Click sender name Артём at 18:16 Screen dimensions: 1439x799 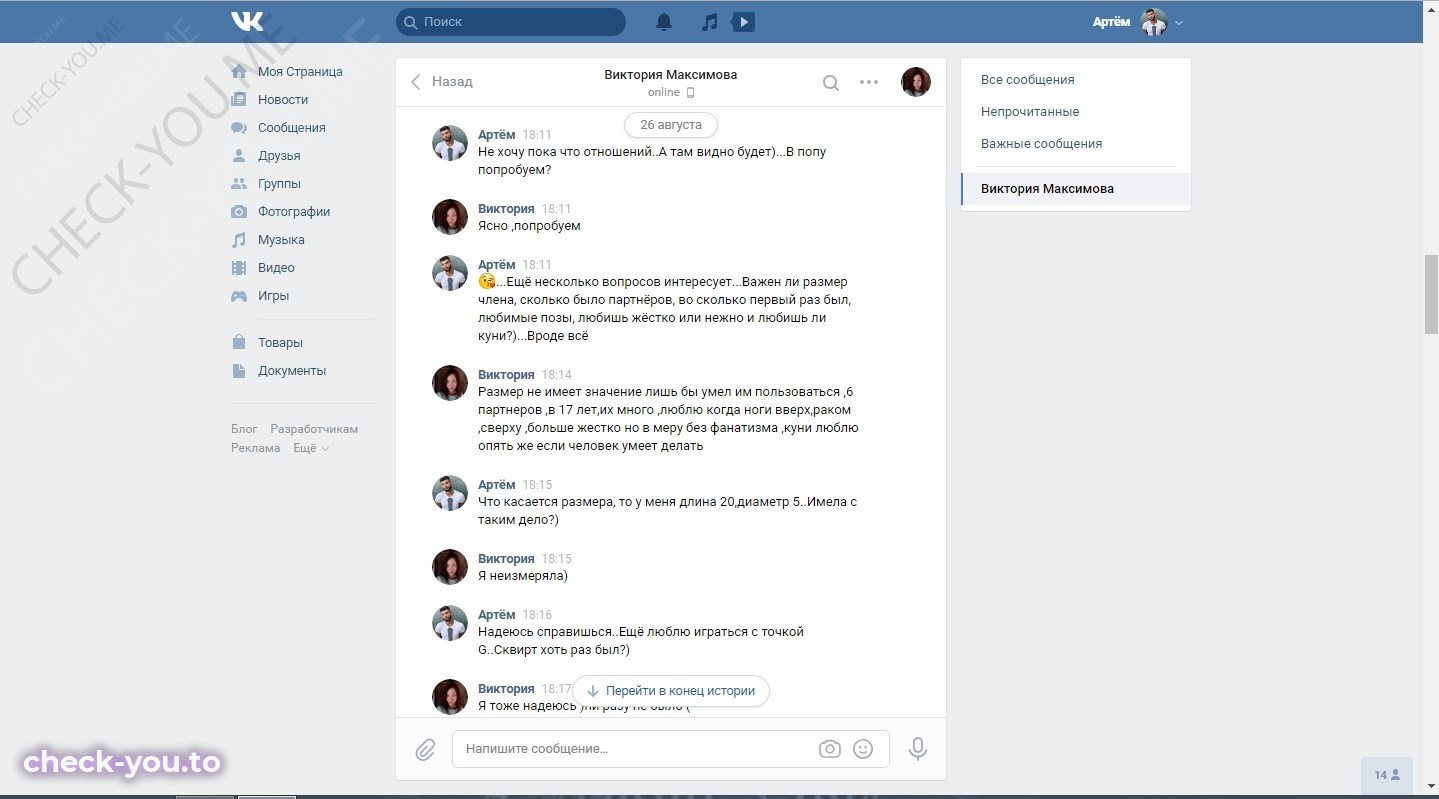[x=497, y=615]
